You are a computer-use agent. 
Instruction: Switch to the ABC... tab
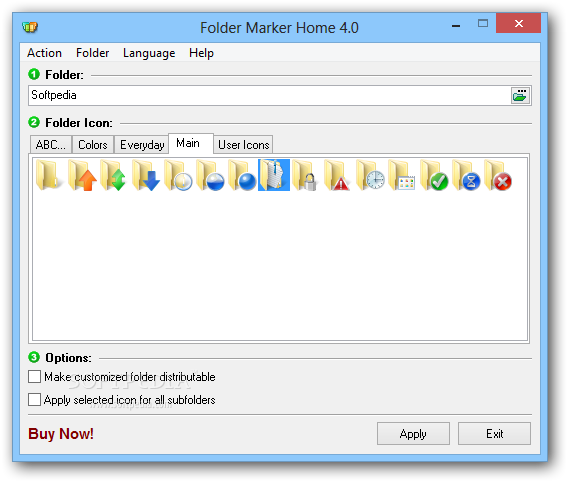click(51, 145)
